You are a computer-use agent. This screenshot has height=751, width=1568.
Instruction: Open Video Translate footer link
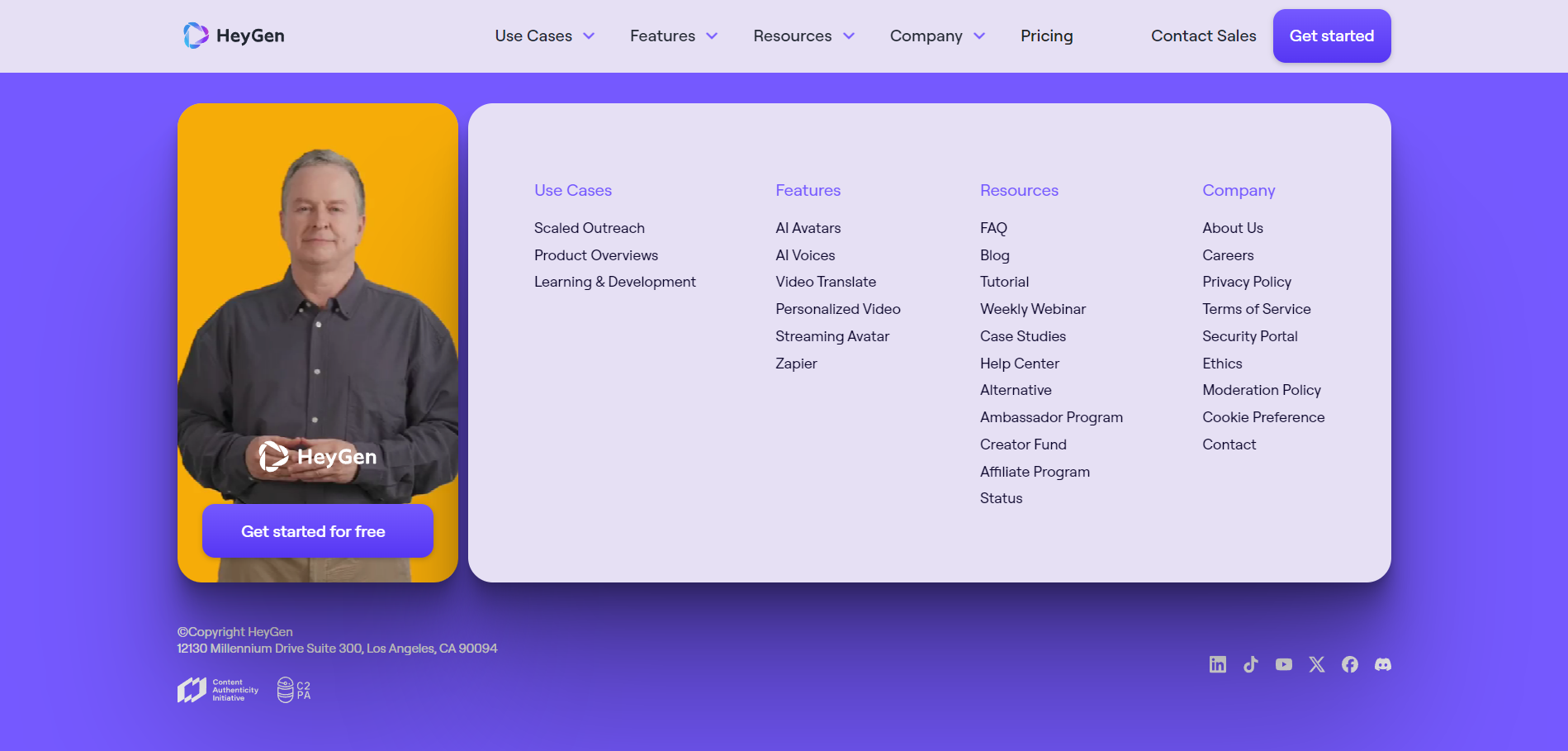tap(826, 282)
